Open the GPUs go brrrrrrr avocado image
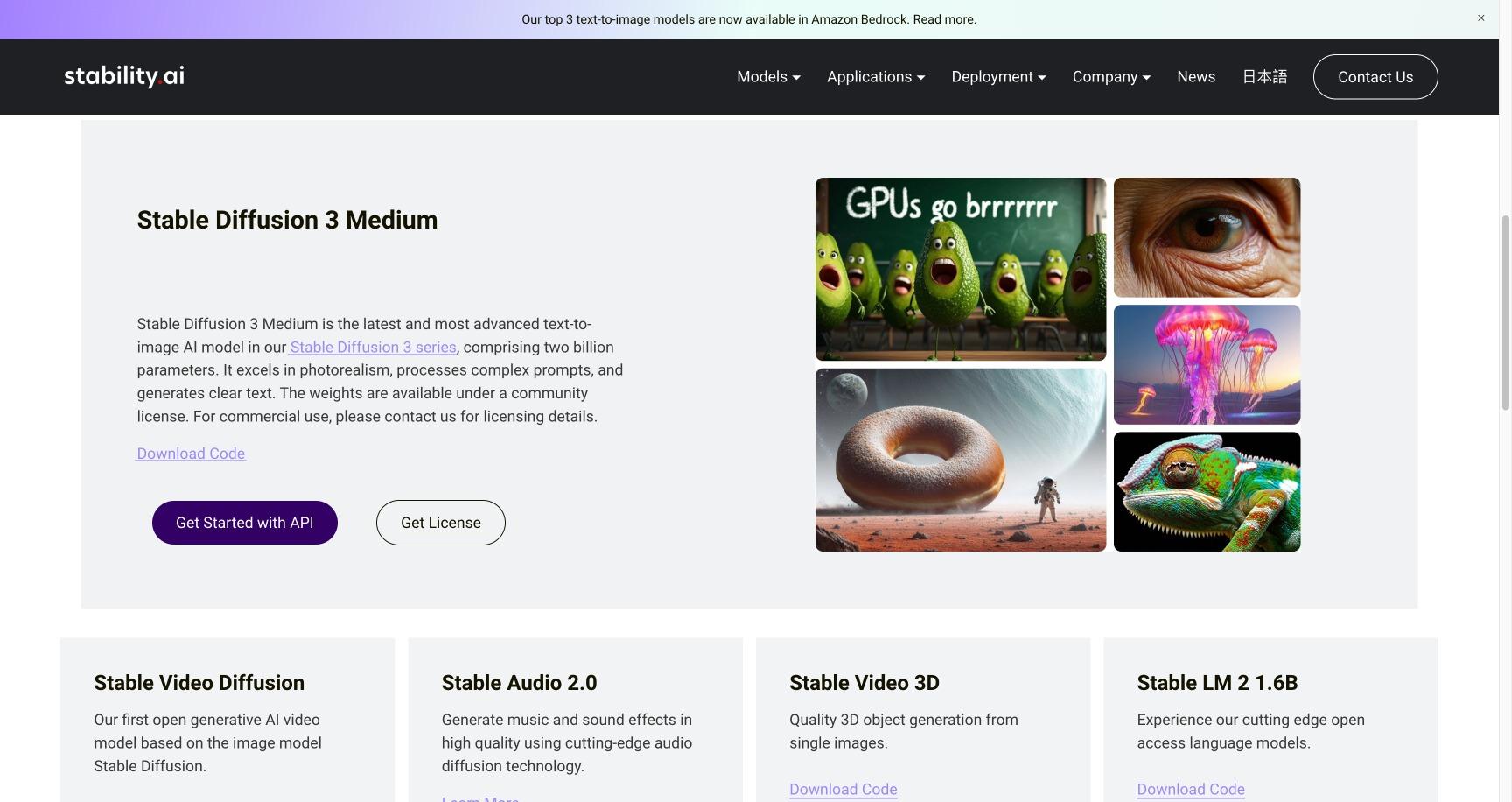 (961, 269)
